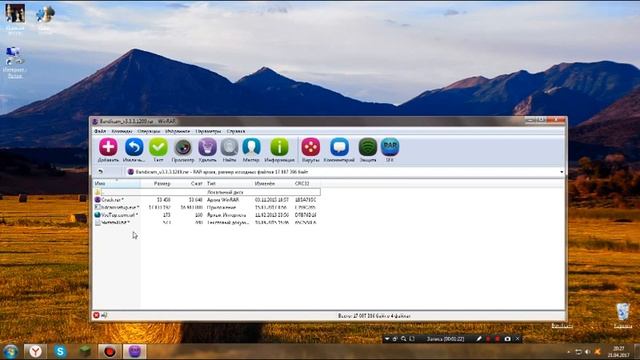Image resolution: width=640 pixels, height=360 pixels.
Task: Select the parent folder '..' row
Action: (x=207, y=192)
